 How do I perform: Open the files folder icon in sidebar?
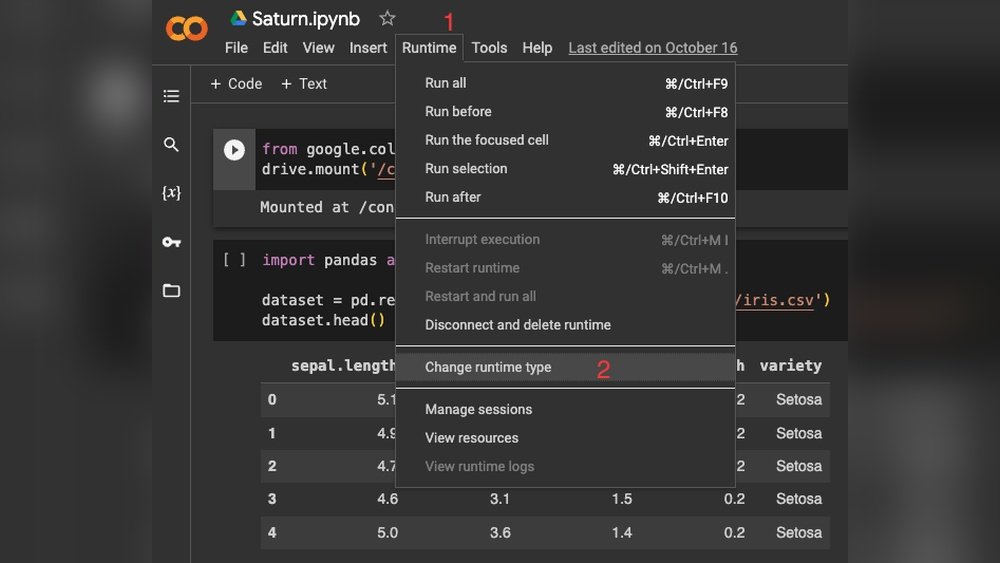171,291
